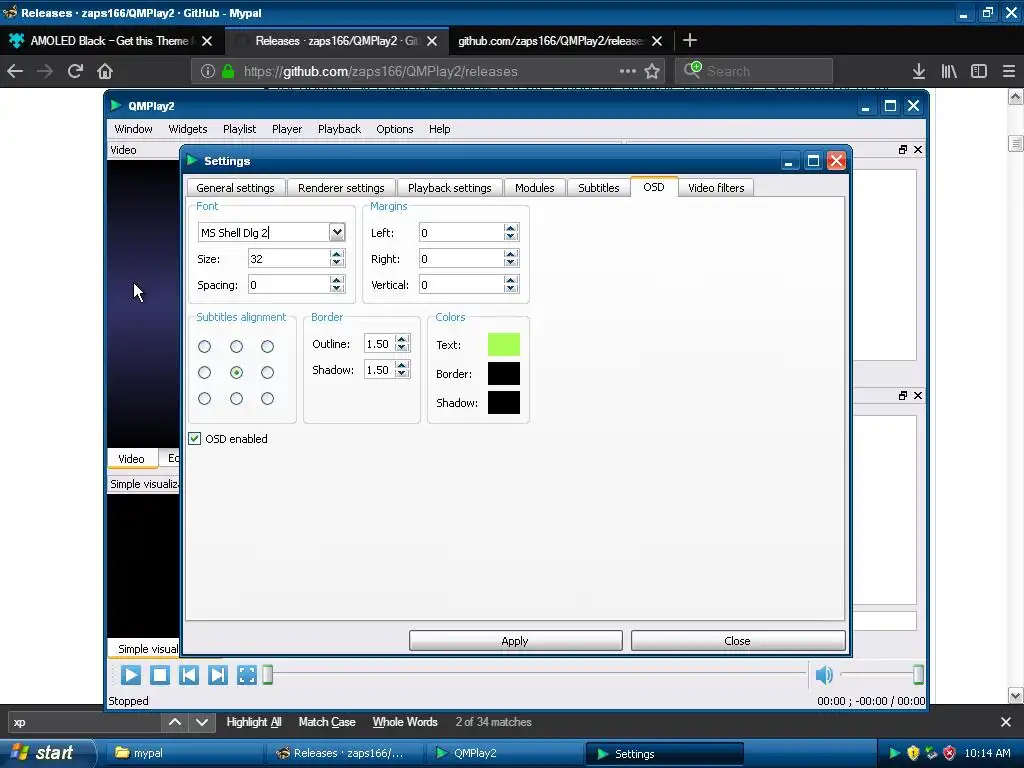
Task: Close the AMOLED Black theme tab
Action: [207, 41]
